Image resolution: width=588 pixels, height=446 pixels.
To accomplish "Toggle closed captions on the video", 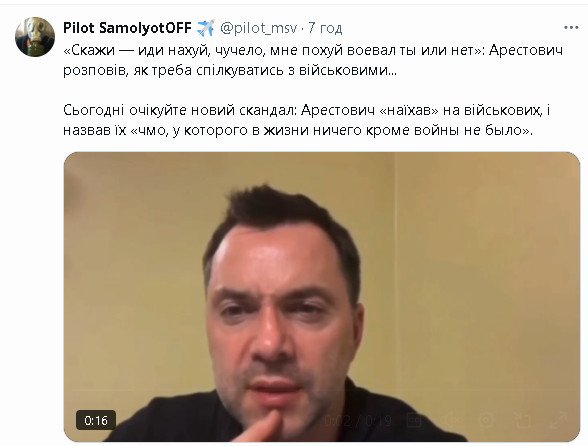I will 414,420.
